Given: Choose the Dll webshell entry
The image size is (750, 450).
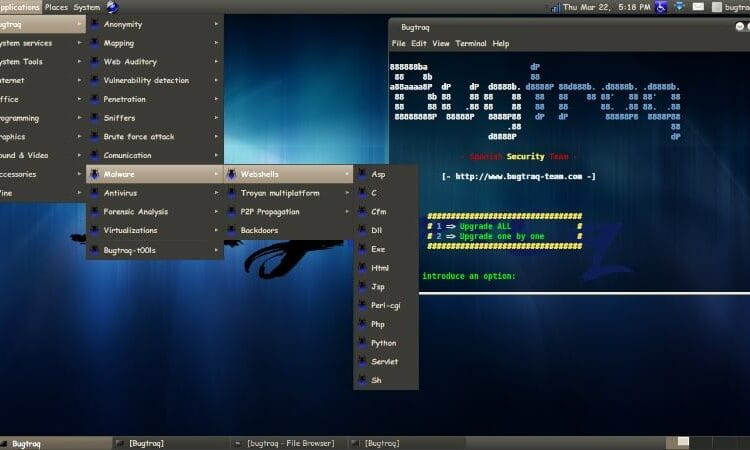Looking at the screenshot, I should 386,230.
